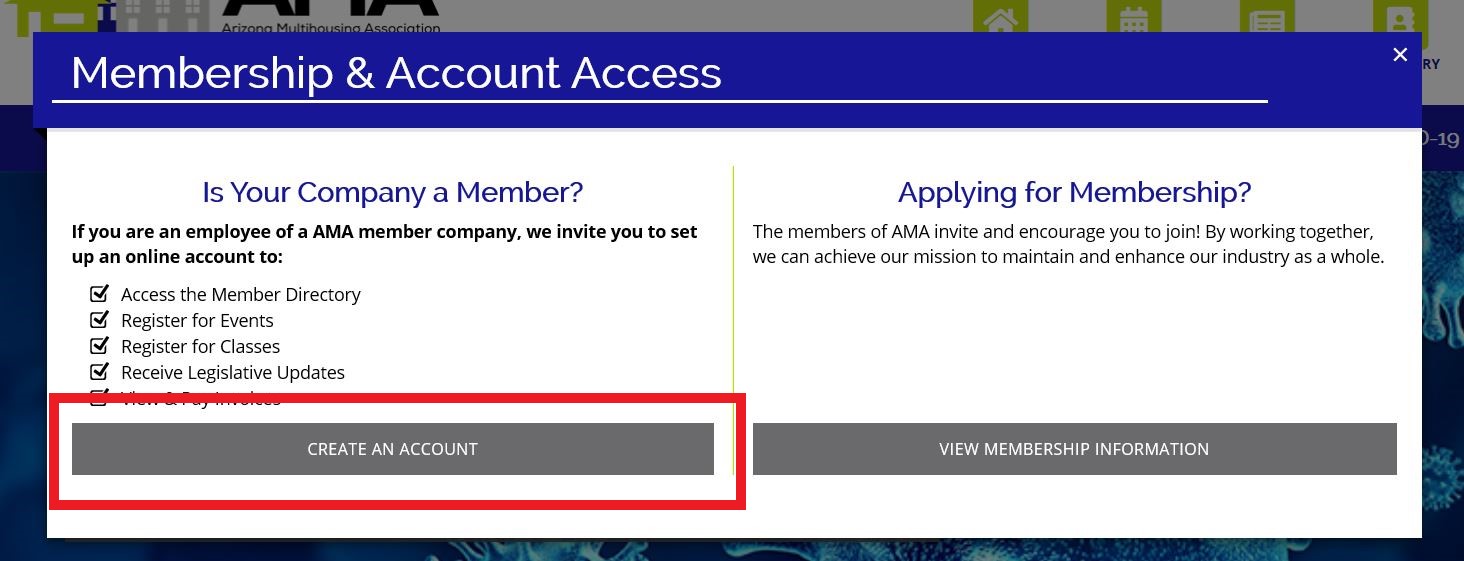The image size is (1464, 561).
Task: Open the calendar icon in the header
Action: pos(1134,17)
